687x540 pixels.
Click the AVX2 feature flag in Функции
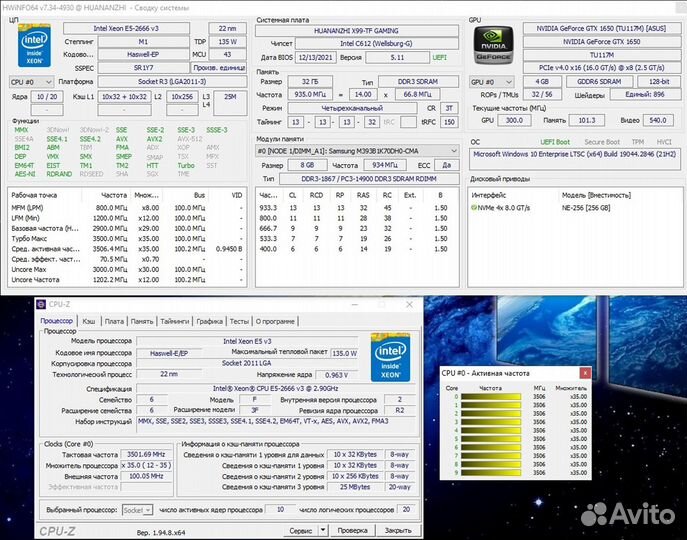click(154, 139)
